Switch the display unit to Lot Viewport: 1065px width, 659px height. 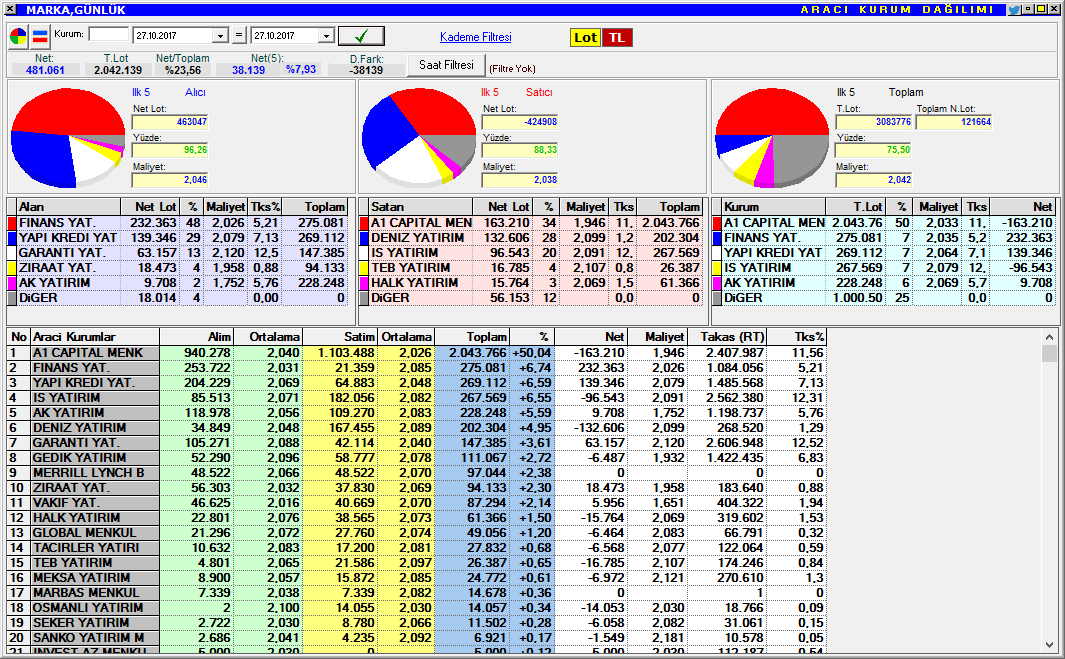tap(585, 37)
